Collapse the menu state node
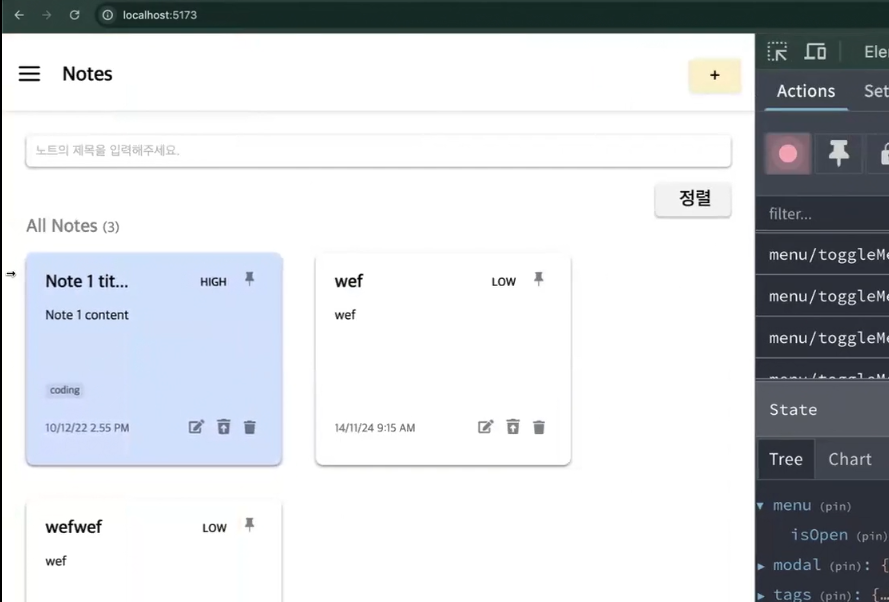Viewport: 889px width, 602px height. pos(761,506)
